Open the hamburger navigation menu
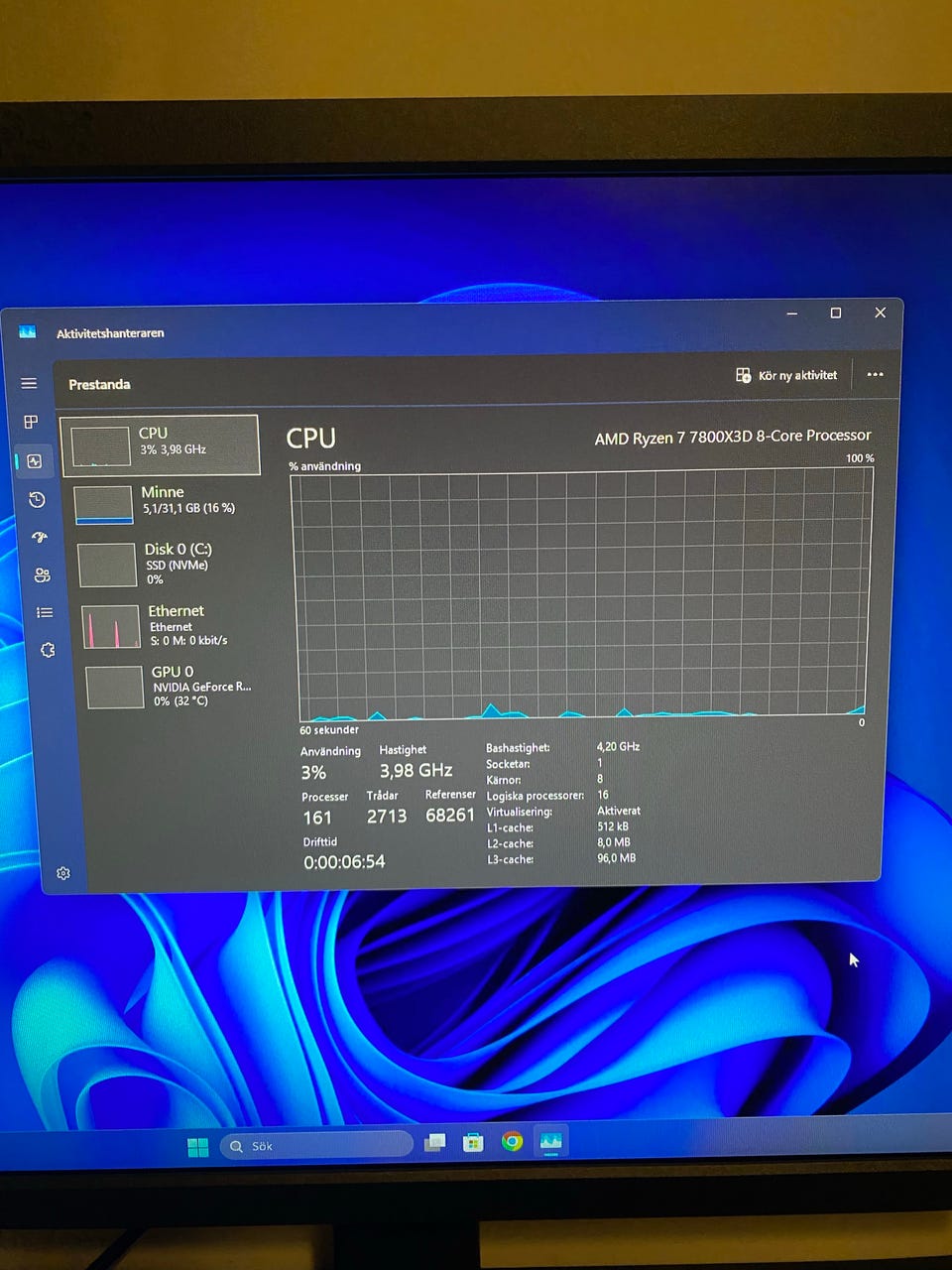952x1270 pixels. pos(29,383)
